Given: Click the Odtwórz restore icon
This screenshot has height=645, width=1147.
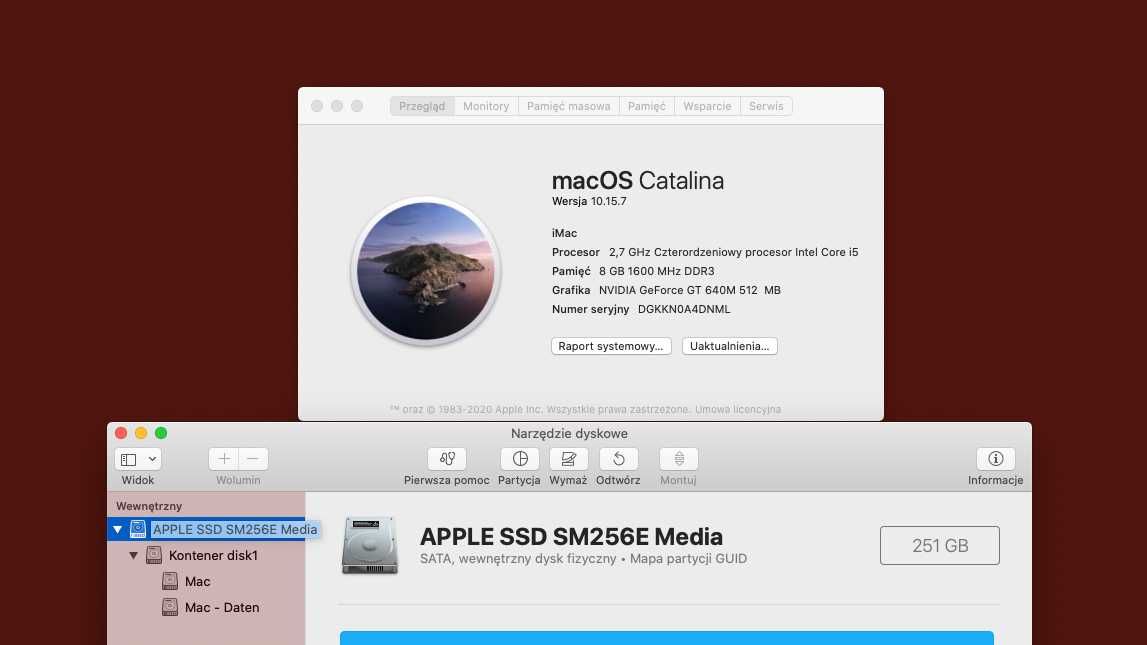Looking at the screenshot, I should click(x=618, y=459).
